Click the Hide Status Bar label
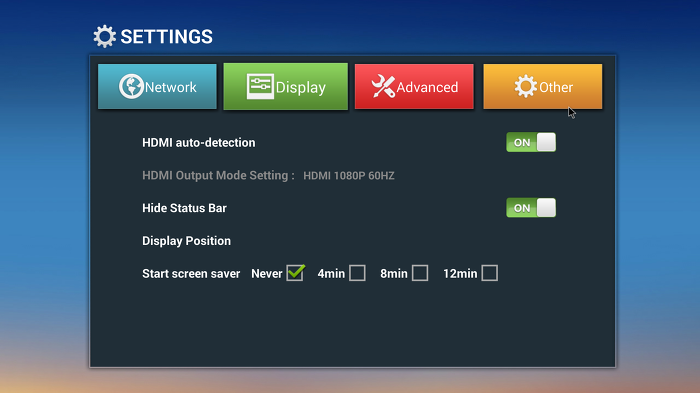 (184, 208)
